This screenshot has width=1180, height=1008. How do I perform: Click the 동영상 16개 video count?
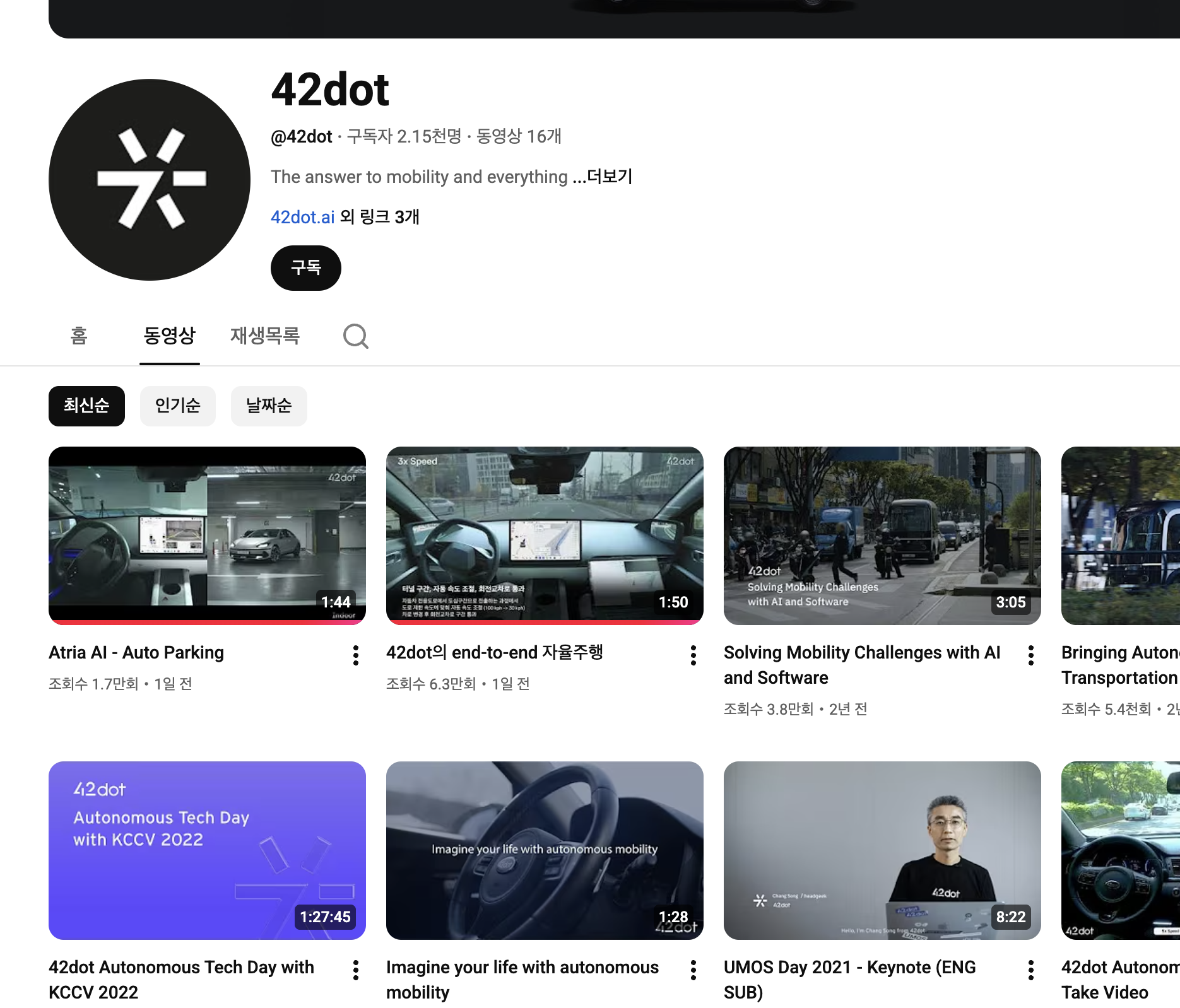pos(519,136)
